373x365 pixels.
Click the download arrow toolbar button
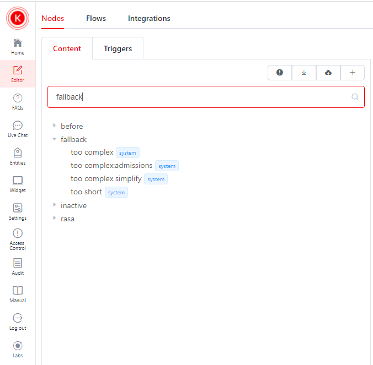pos(304,72)
